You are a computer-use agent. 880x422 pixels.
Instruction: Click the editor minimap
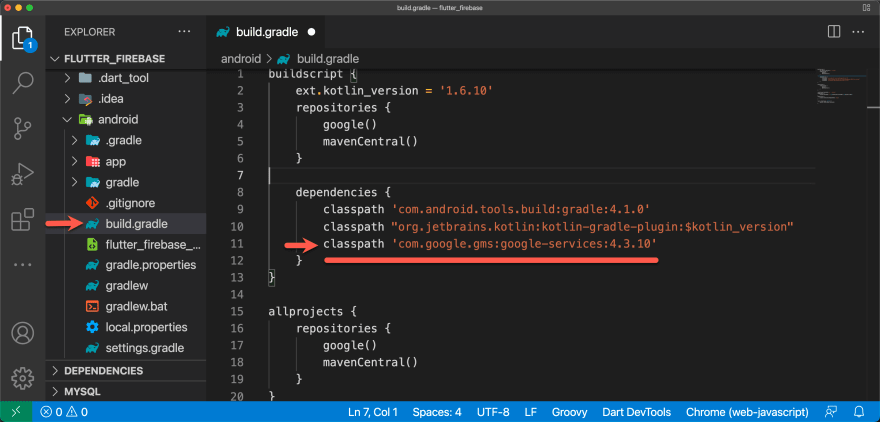click(x=840, y=87)
